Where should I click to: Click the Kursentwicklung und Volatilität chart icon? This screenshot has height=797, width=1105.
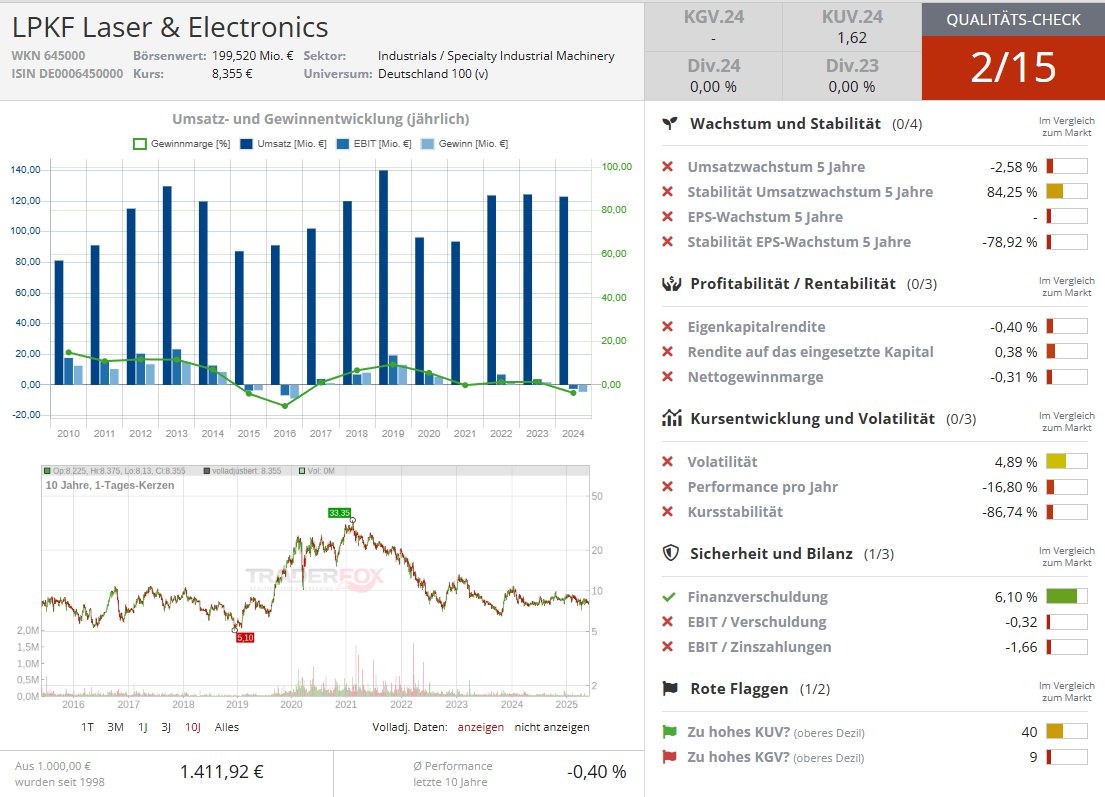[x=672, y=419]
